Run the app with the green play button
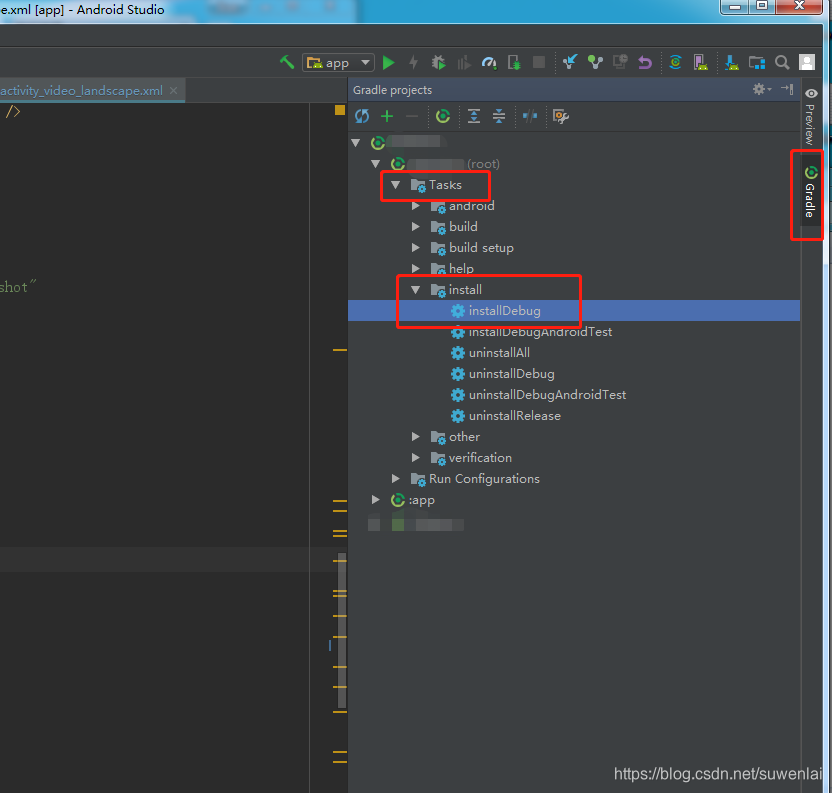832x793 pixels. click(x=388, y=63)
